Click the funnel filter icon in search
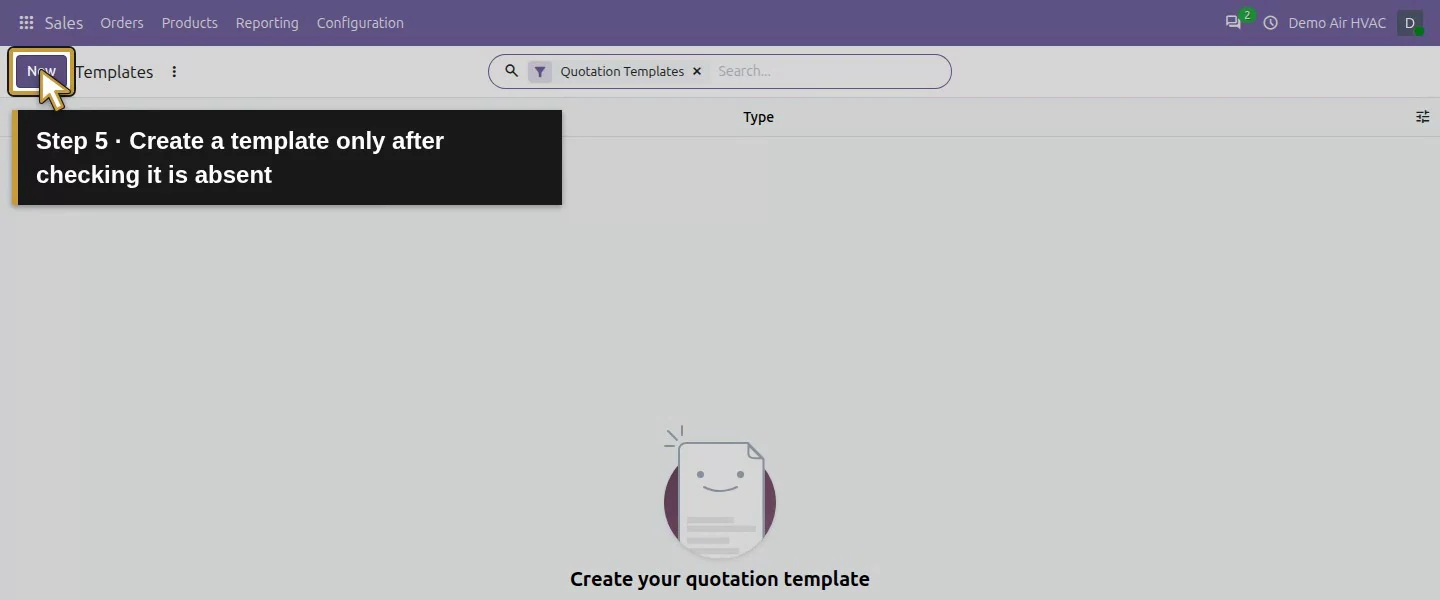The image size is (1440, 600). 540,71
